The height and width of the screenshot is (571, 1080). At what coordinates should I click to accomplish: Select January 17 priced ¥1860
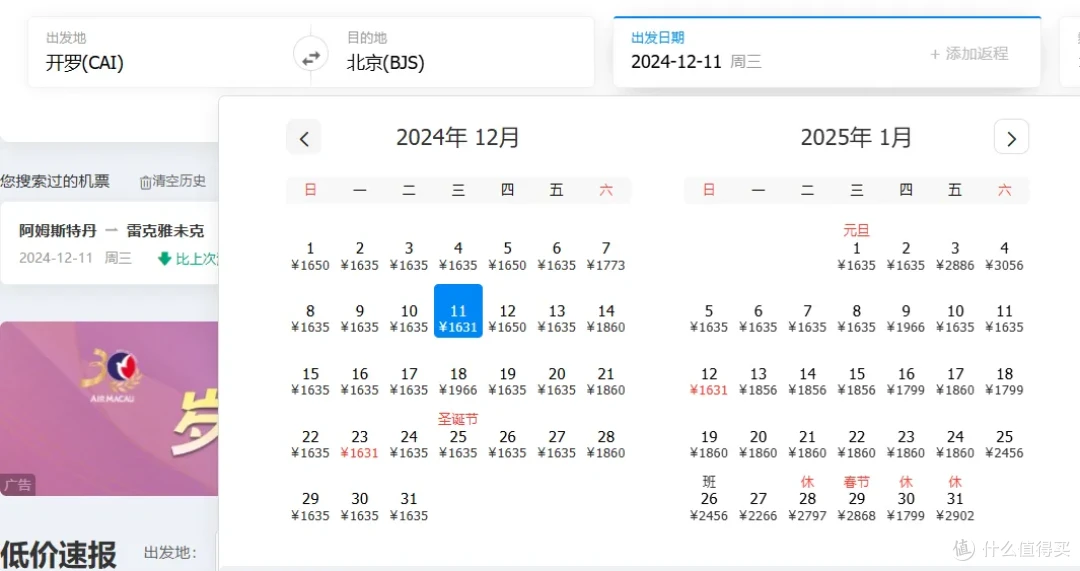(955, 382)
